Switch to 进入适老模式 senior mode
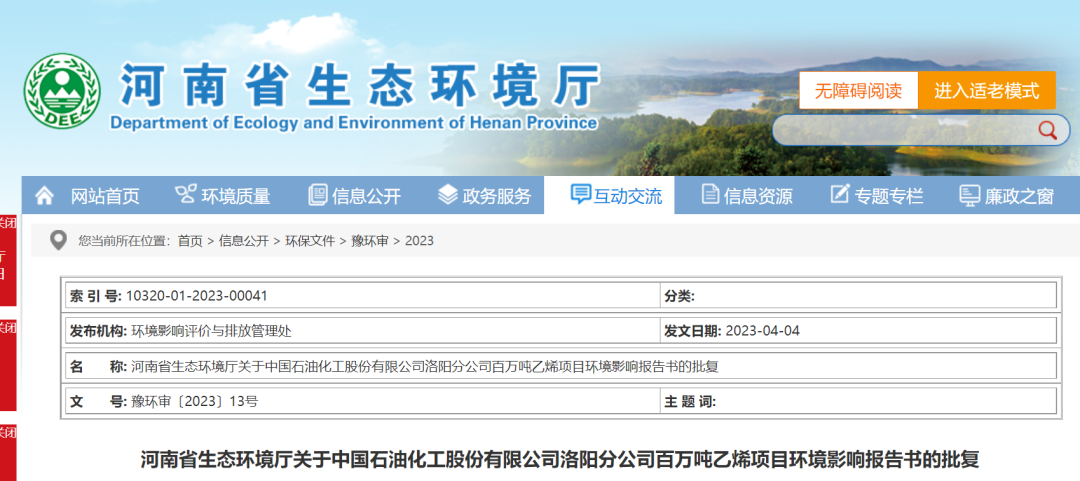 (x=986, y=91)
